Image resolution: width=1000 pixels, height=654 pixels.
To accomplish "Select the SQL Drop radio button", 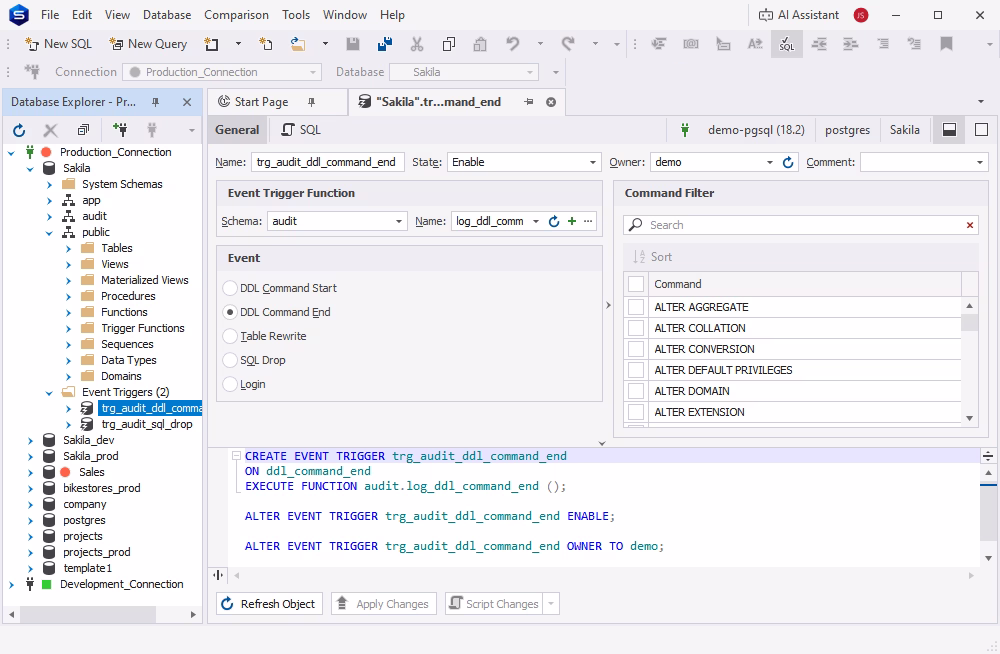I will 230,360.
